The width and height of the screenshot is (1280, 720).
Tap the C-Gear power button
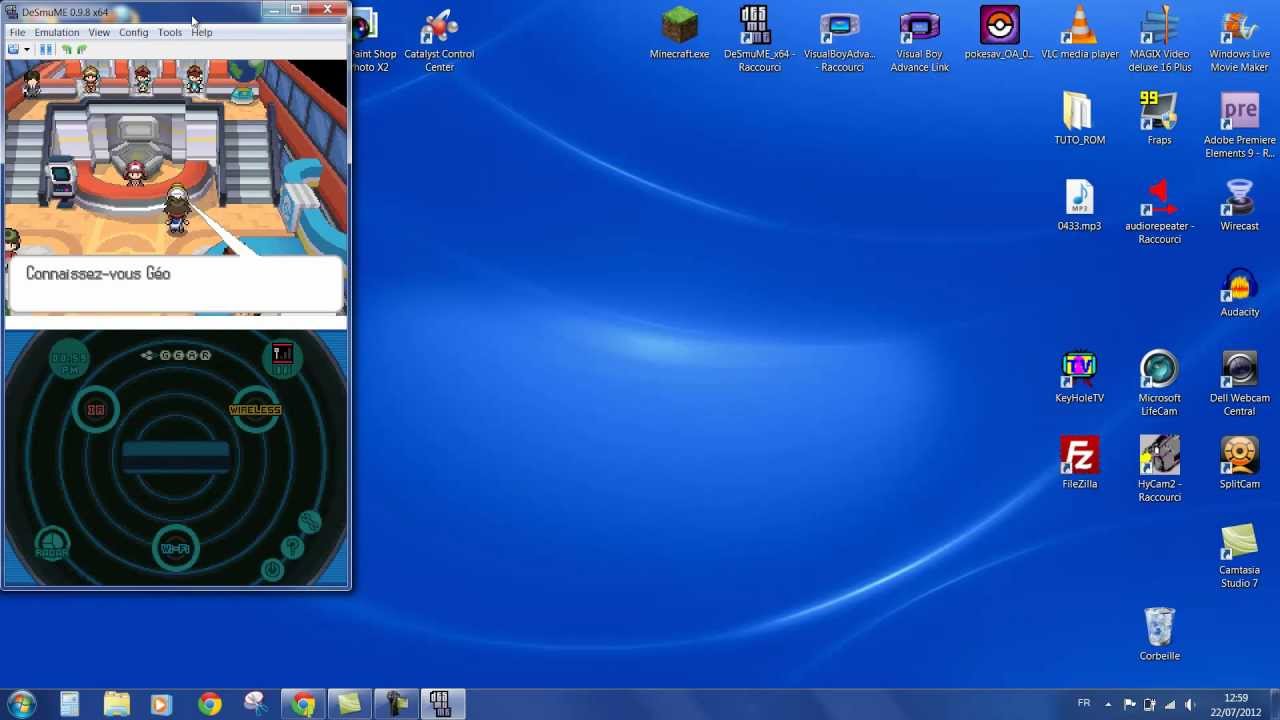tap(272, 569)
